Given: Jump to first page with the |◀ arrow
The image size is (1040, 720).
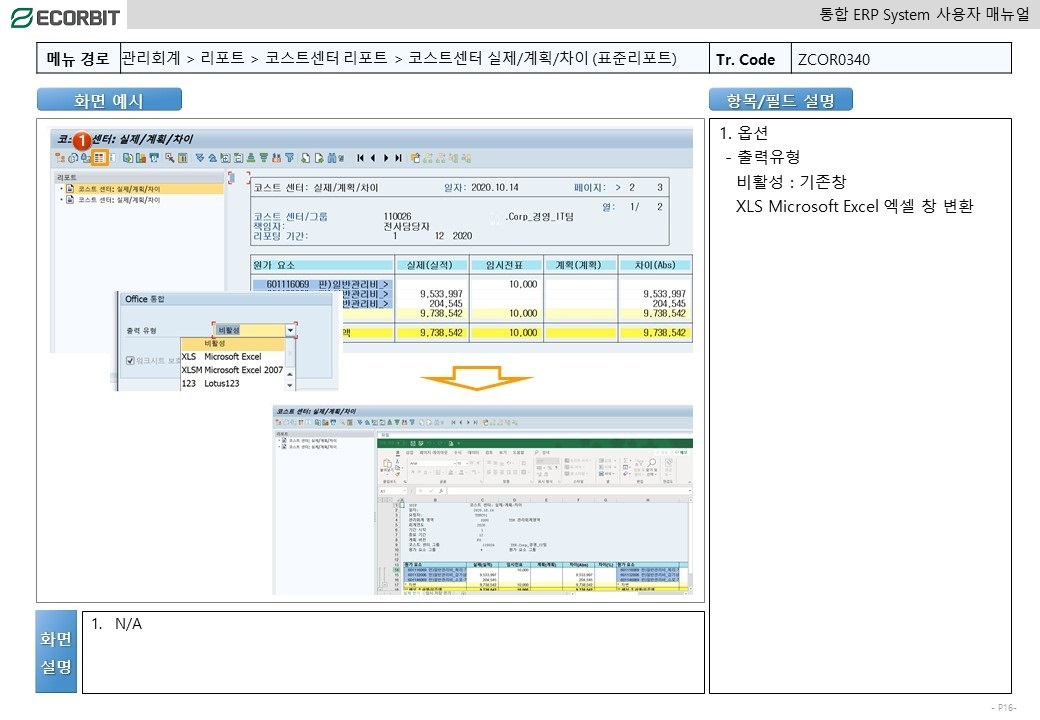Looking at the screenshot, I should [360, 158].
